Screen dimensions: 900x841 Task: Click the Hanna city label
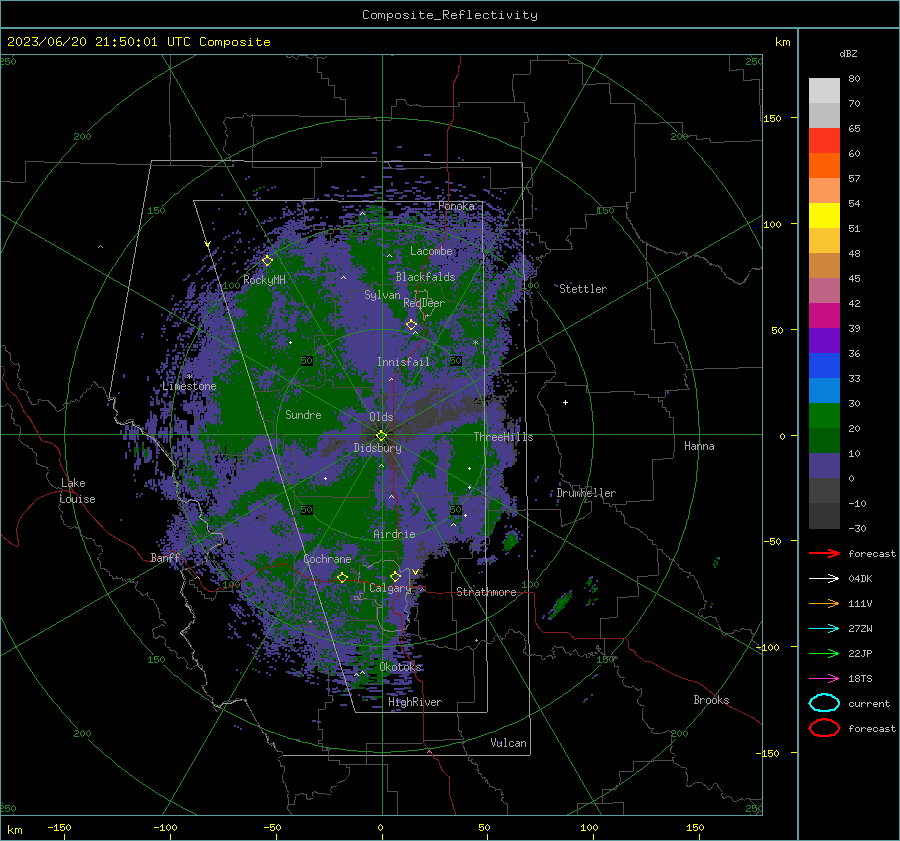[x=699, y=446]
